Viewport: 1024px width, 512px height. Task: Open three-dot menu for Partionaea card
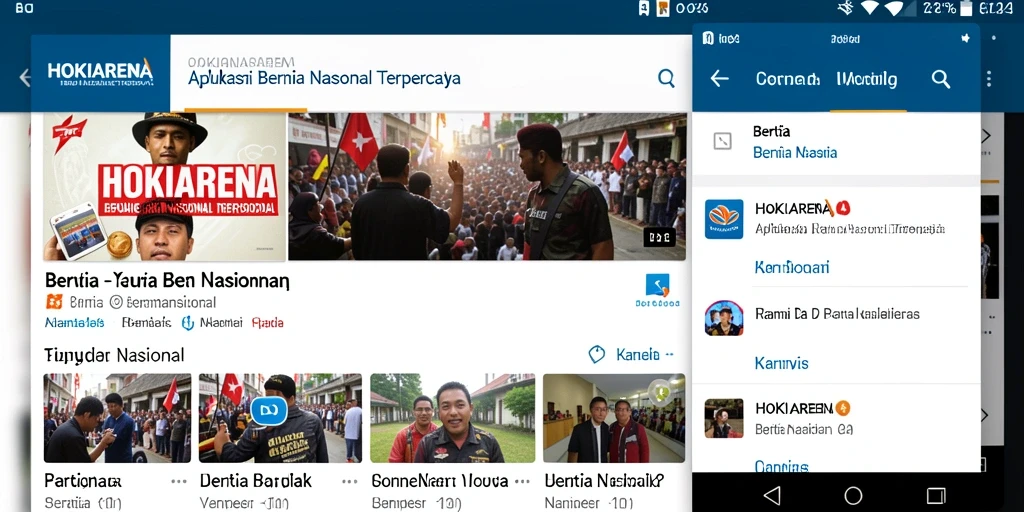pyautogui.click(x=179, y=481)
